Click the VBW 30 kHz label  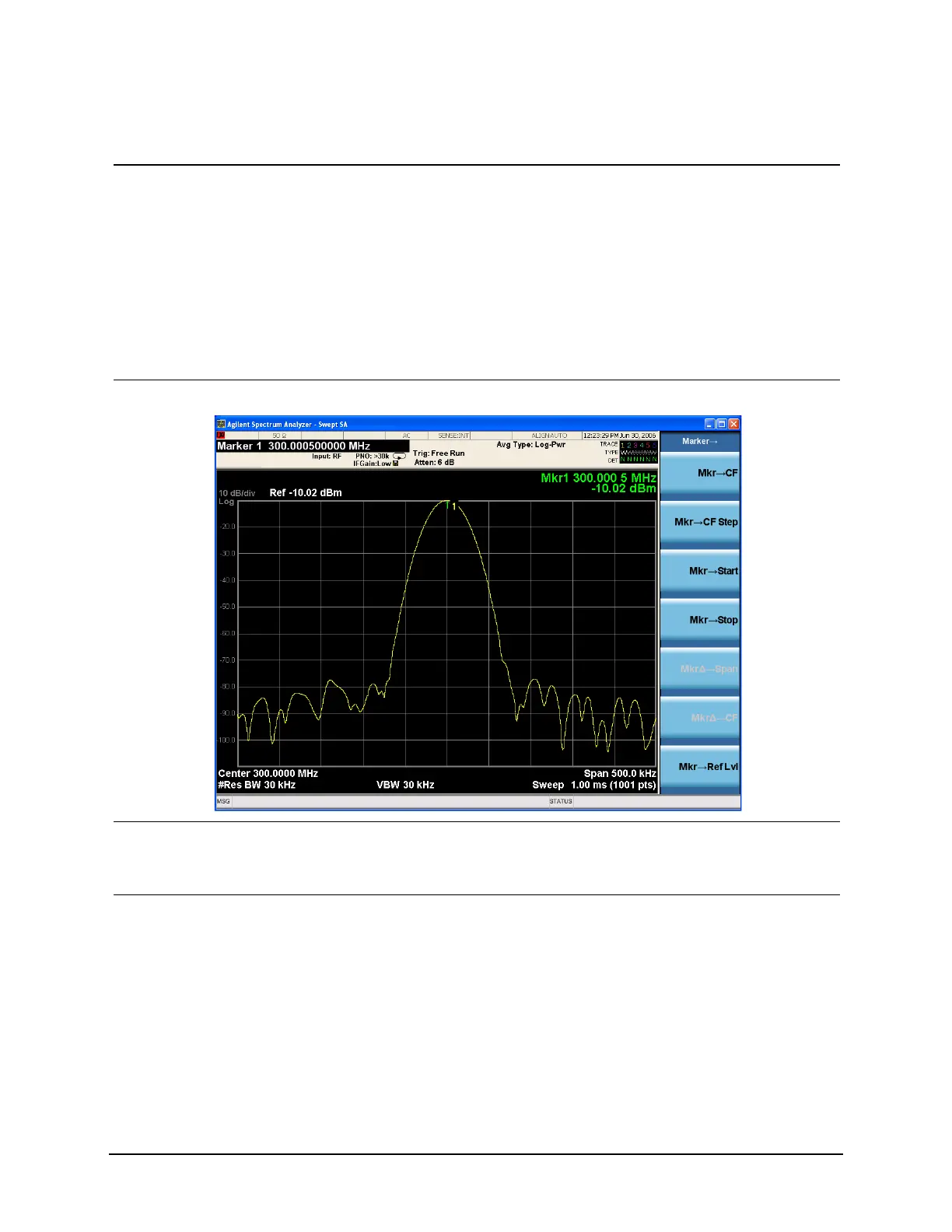click(405, 785)
